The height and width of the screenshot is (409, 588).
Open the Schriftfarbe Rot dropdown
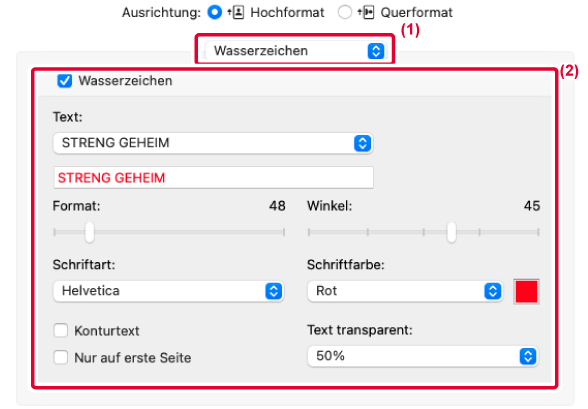point(405,291)
